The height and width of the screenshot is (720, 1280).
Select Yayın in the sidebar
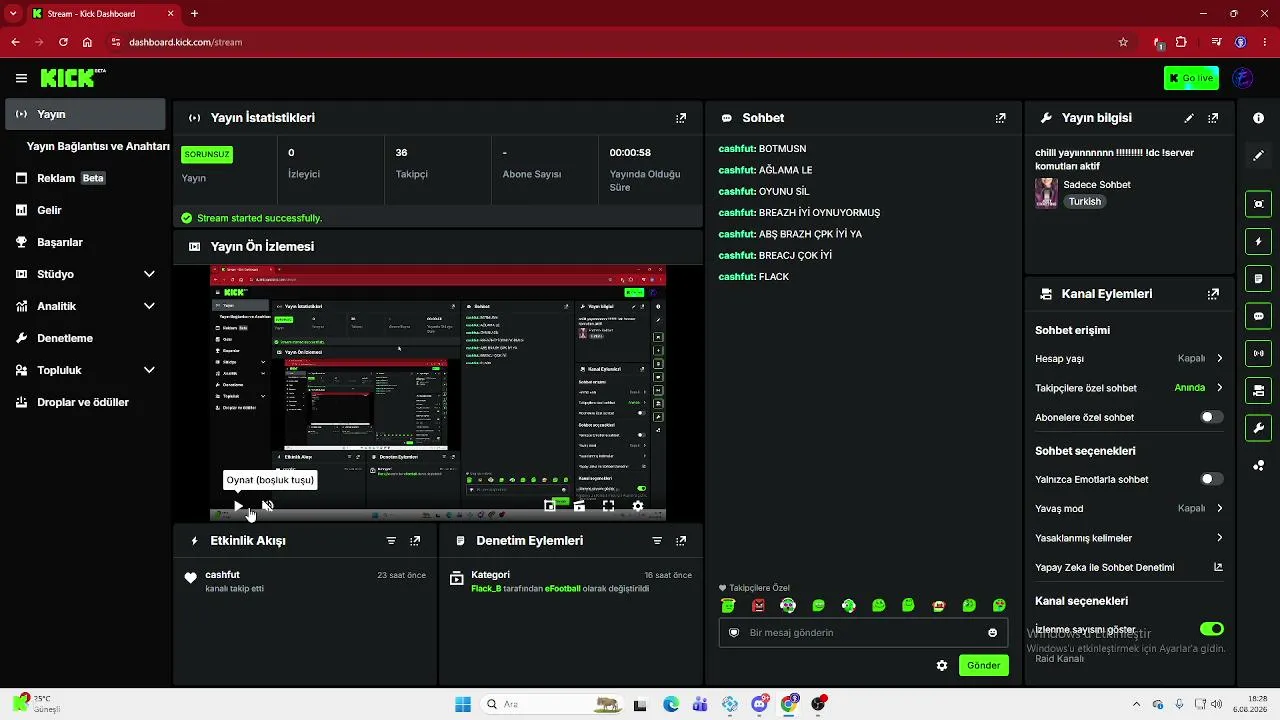85,114
